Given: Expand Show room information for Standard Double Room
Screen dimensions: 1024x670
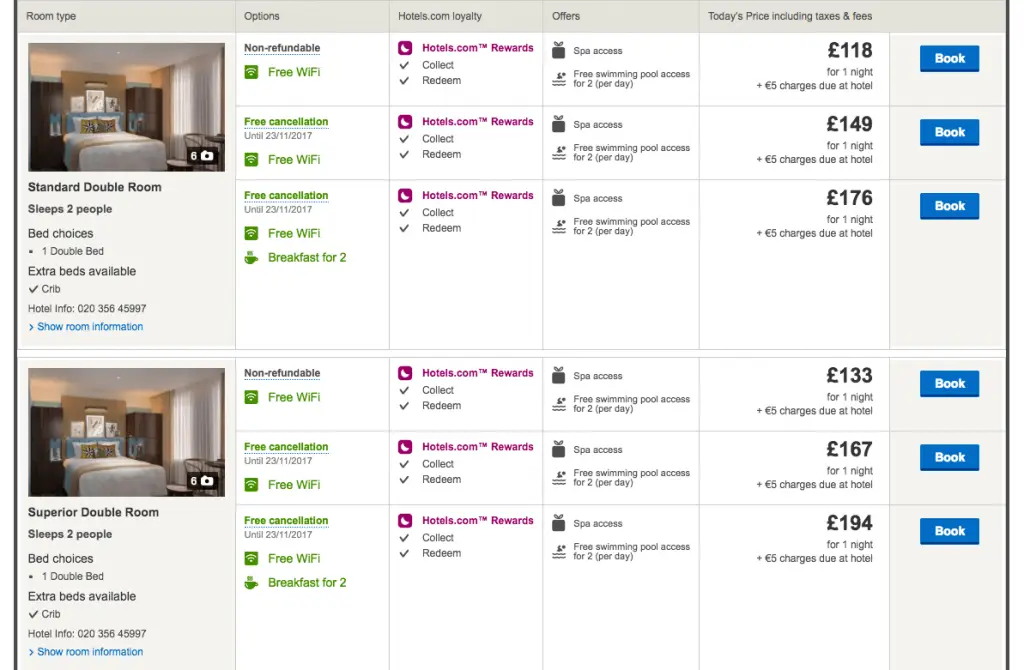Looking at the screenshot, I should tap(90, 327).
